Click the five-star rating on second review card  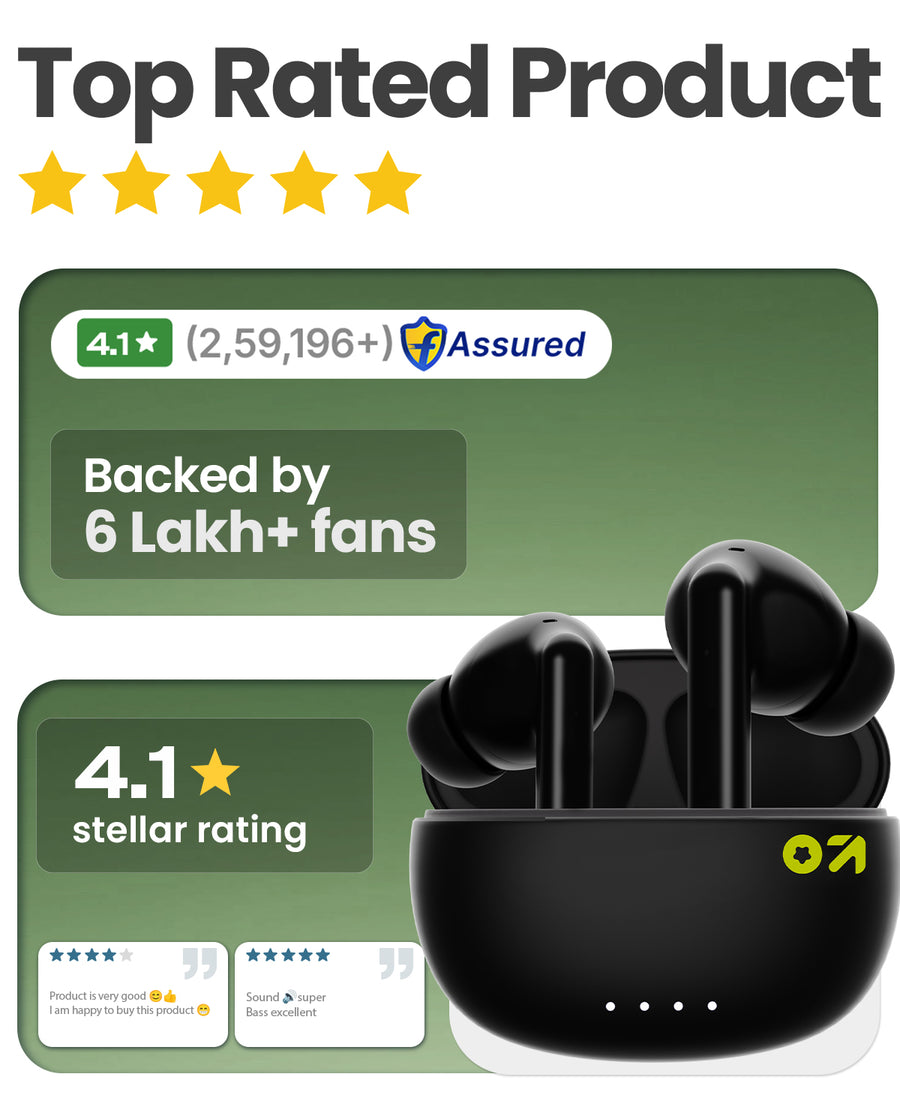tap(288, 955)
